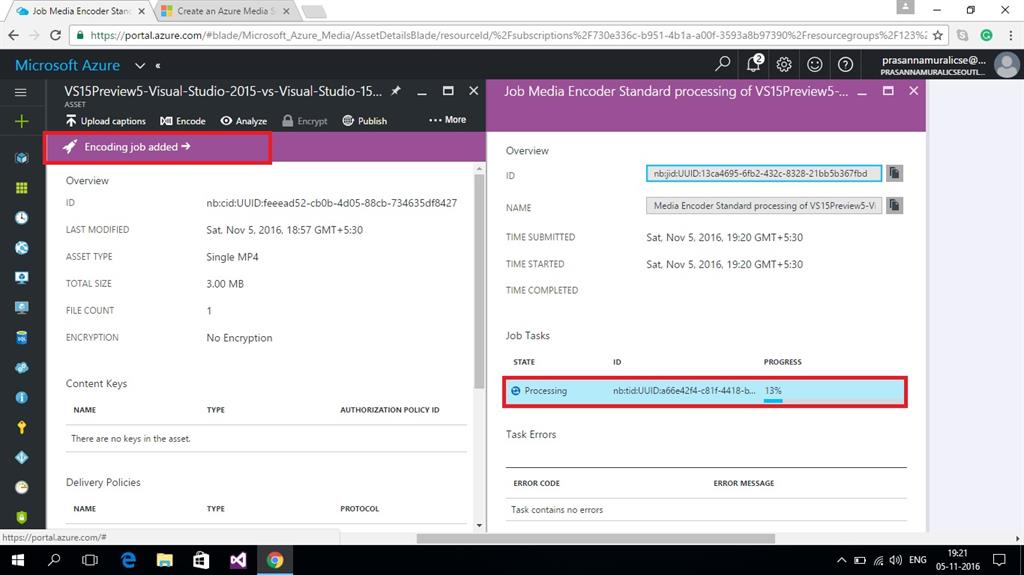Collapse breadcrumb via double-chevron icon
The height and width of the screenshot is (575, 1024).
coord(157,65)
